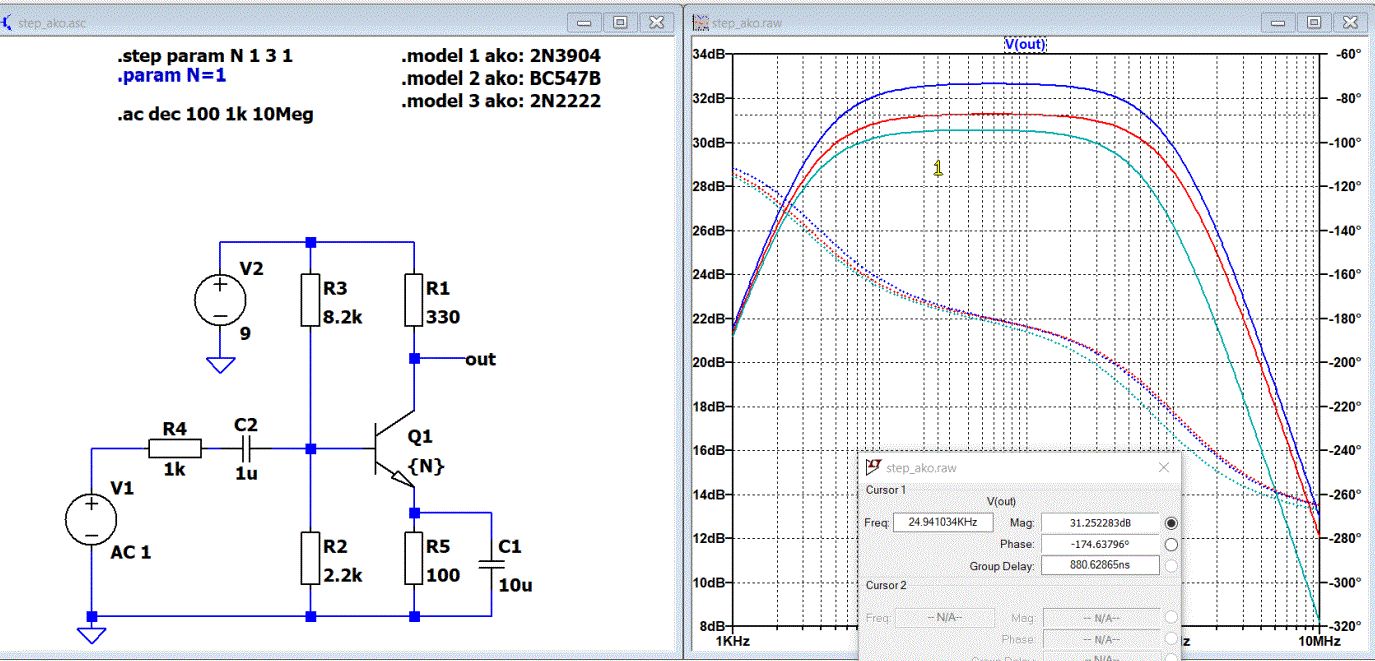Close the step_ako.raw cursor dialog

pyautogui.click(x=1163, y=467)
